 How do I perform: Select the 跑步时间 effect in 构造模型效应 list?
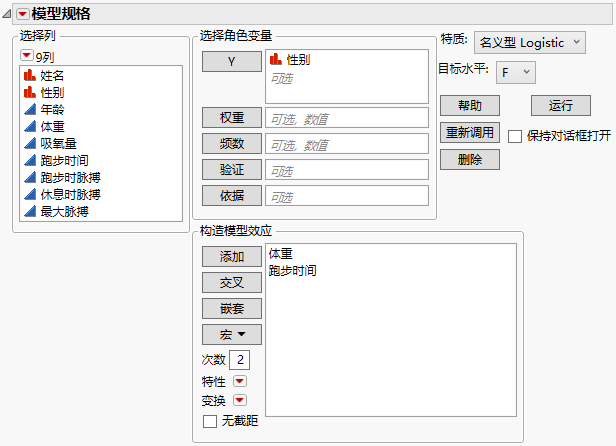click(293, 270)
